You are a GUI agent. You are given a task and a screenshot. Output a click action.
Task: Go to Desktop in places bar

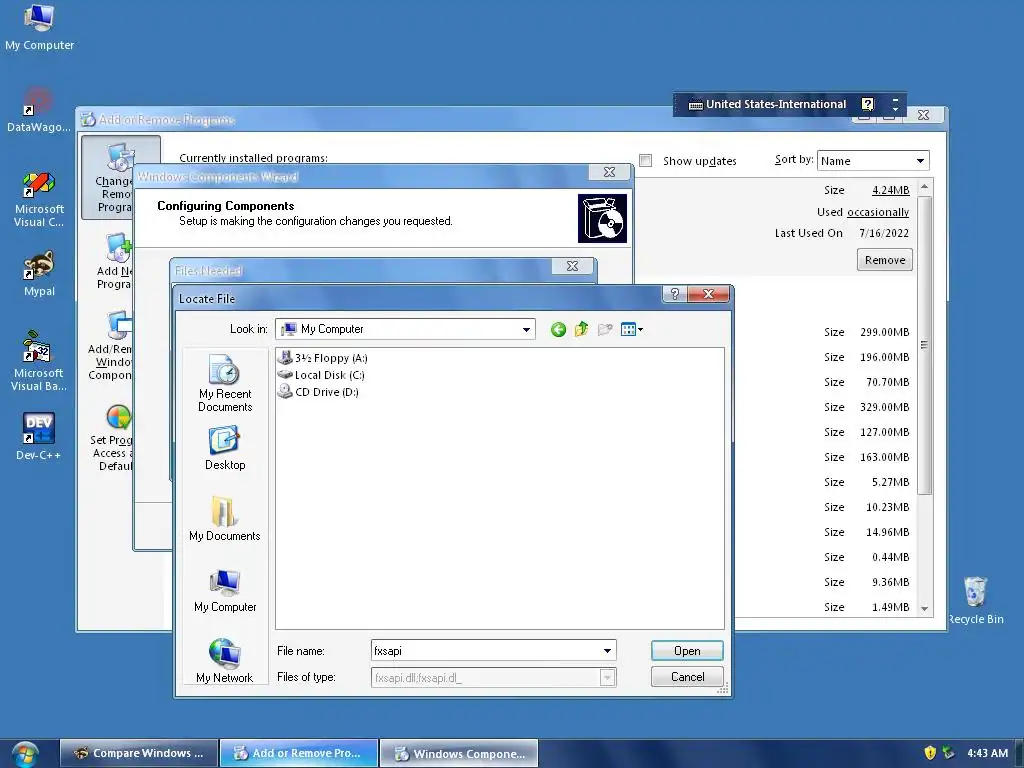pyautogui.click(x=225, y=449)
